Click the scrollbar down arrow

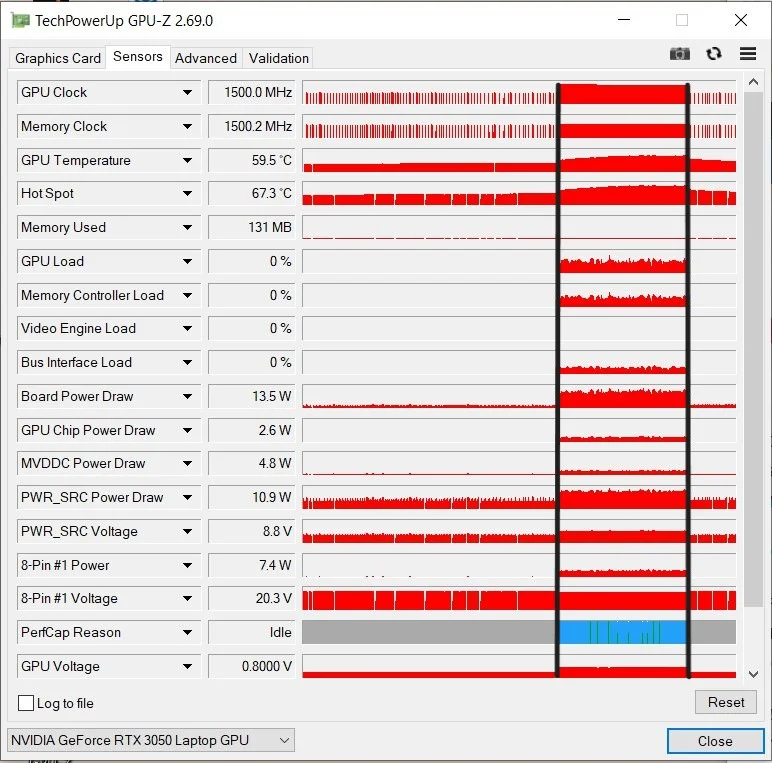pyautogui.click(x=753, y=674)
